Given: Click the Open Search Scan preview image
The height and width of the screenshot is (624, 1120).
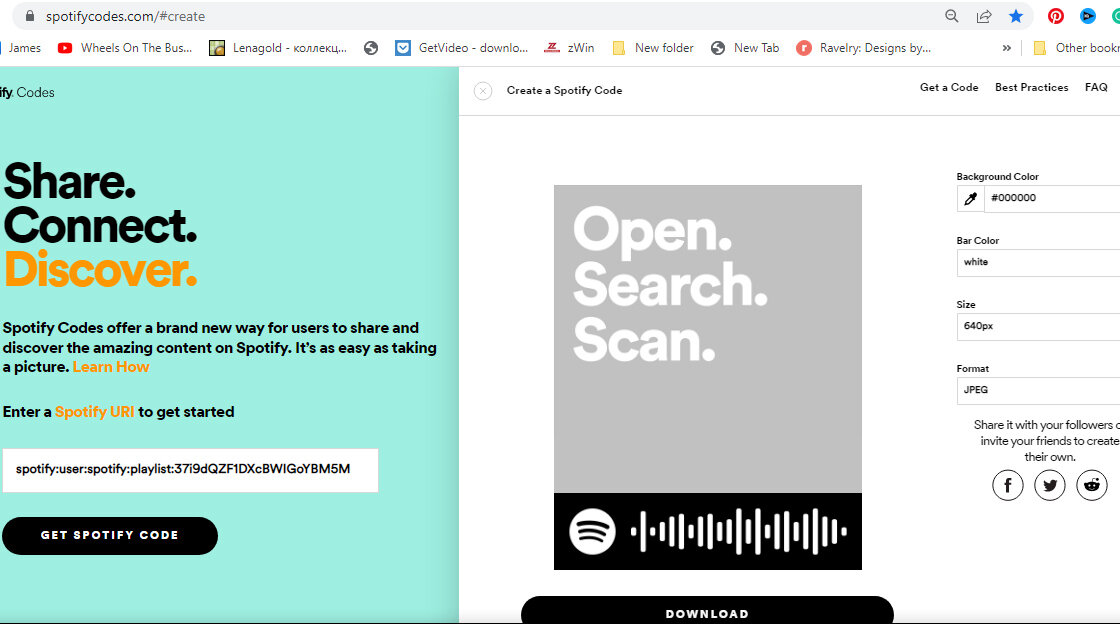Looking at the screenshot, I should (x=708, y=339).
